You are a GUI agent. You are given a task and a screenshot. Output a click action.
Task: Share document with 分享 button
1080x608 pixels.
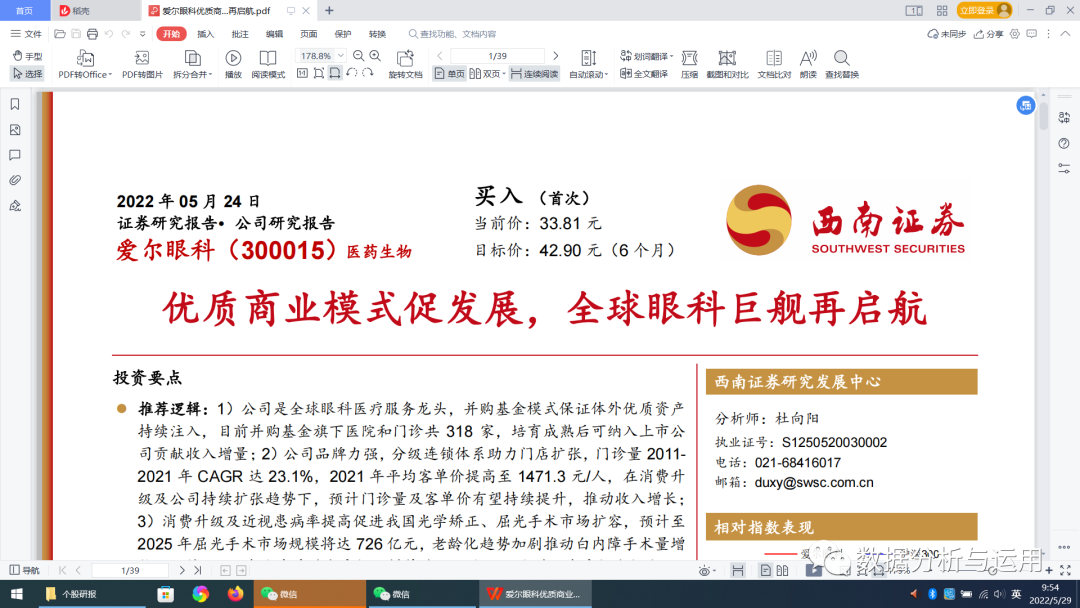click(x=988, y=34)
